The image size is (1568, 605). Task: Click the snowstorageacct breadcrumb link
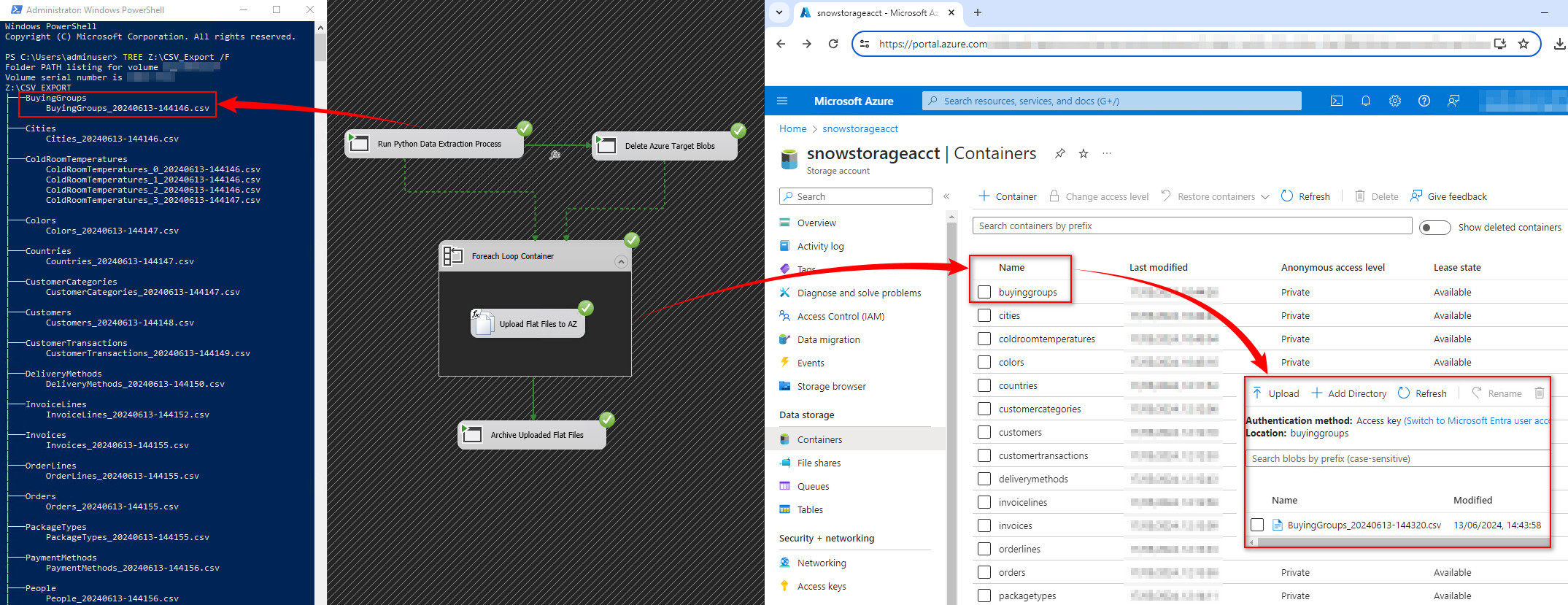pyautogui.click(x=860, y=128)
